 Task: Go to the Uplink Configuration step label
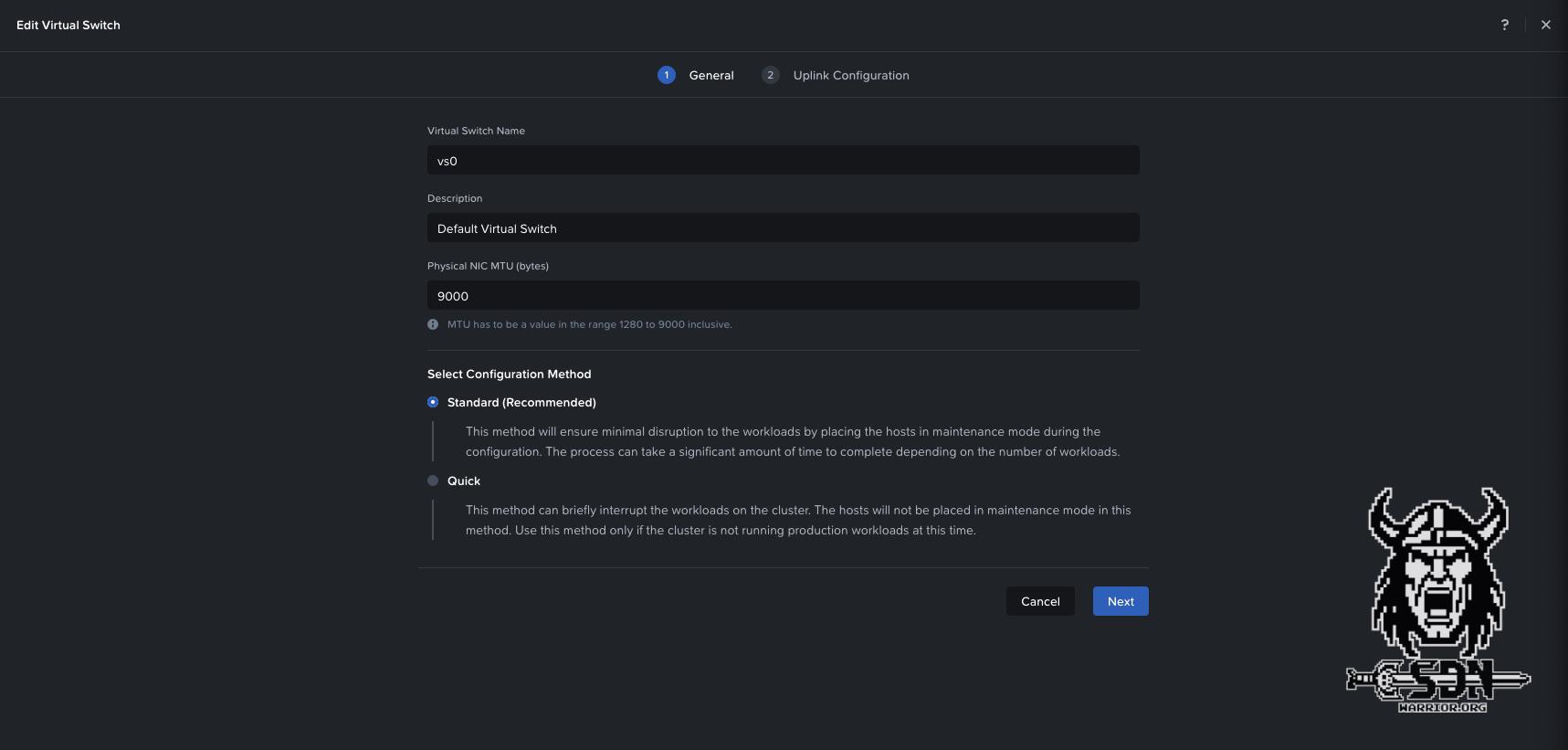[850, 75]
